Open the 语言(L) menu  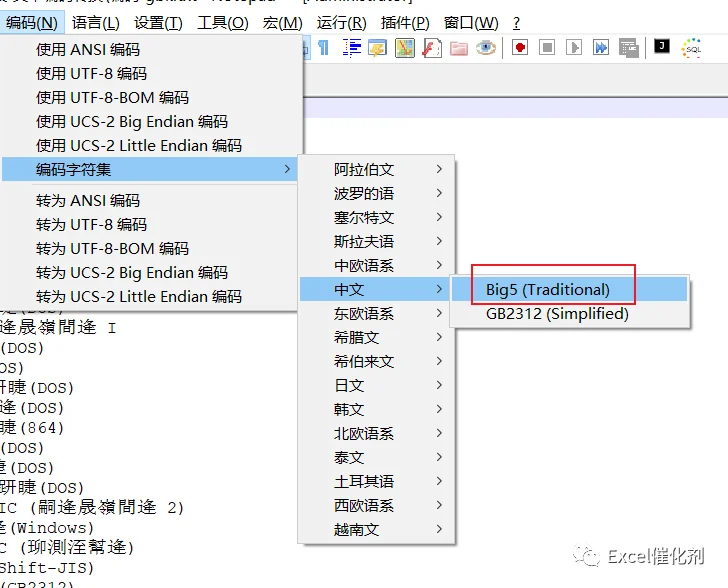tap(96, 22)
